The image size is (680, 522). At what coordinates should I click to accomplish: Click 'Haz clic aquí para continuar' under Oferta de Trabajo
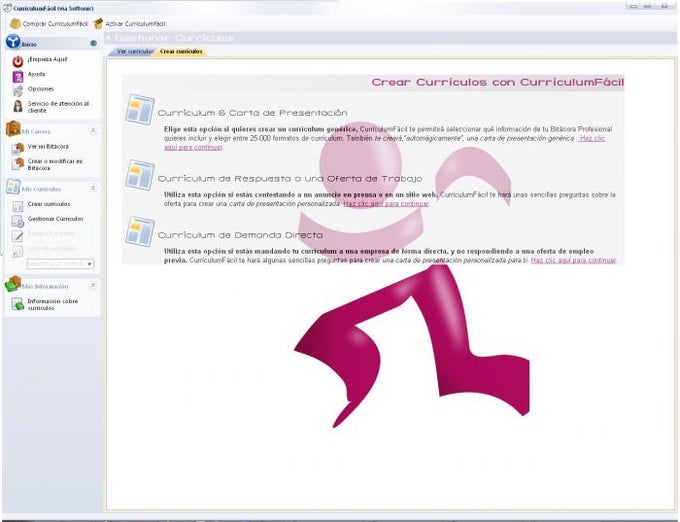386,204
